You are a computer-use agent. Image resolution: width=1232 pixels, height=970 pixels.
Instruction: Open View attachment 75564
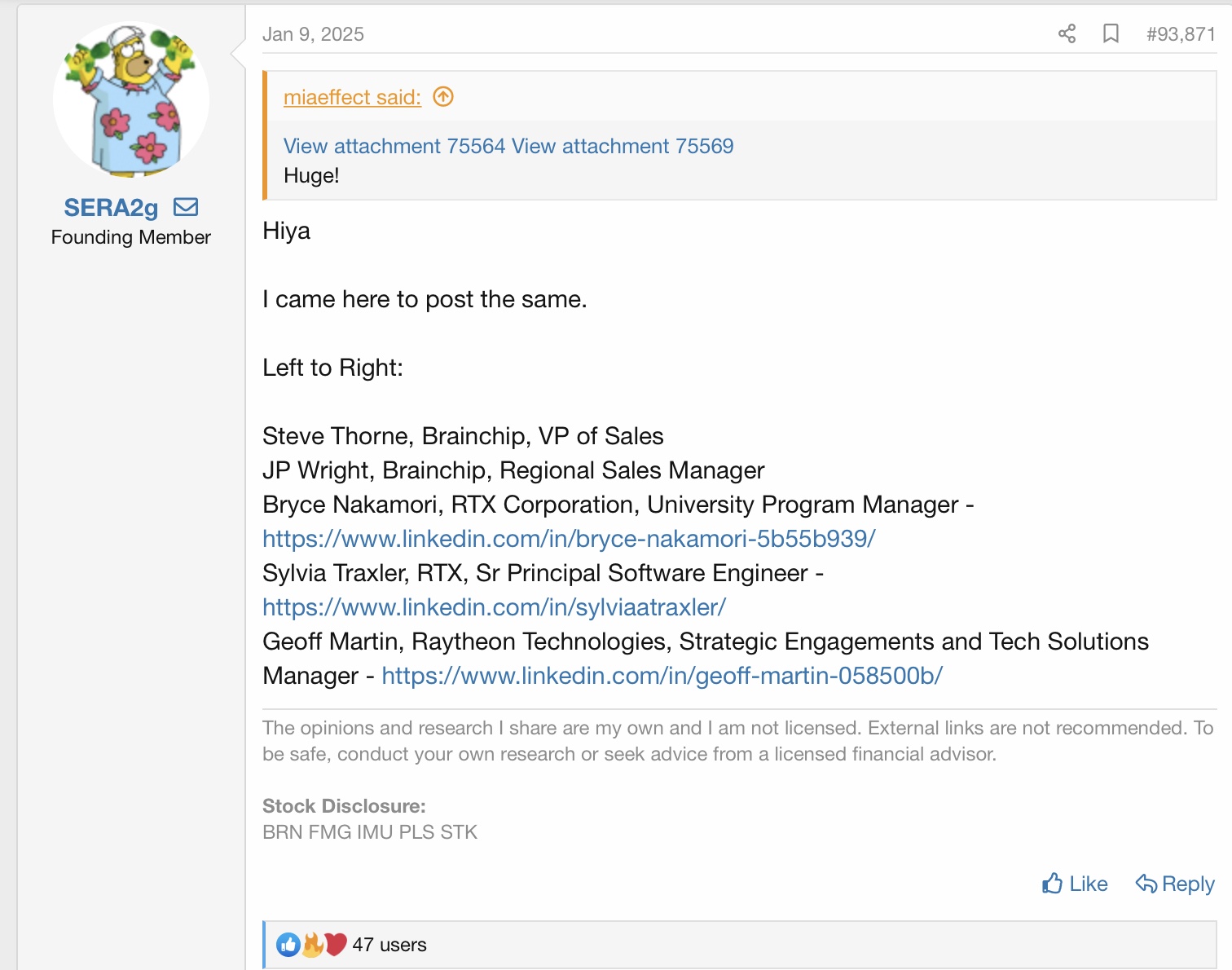[394, 146]
